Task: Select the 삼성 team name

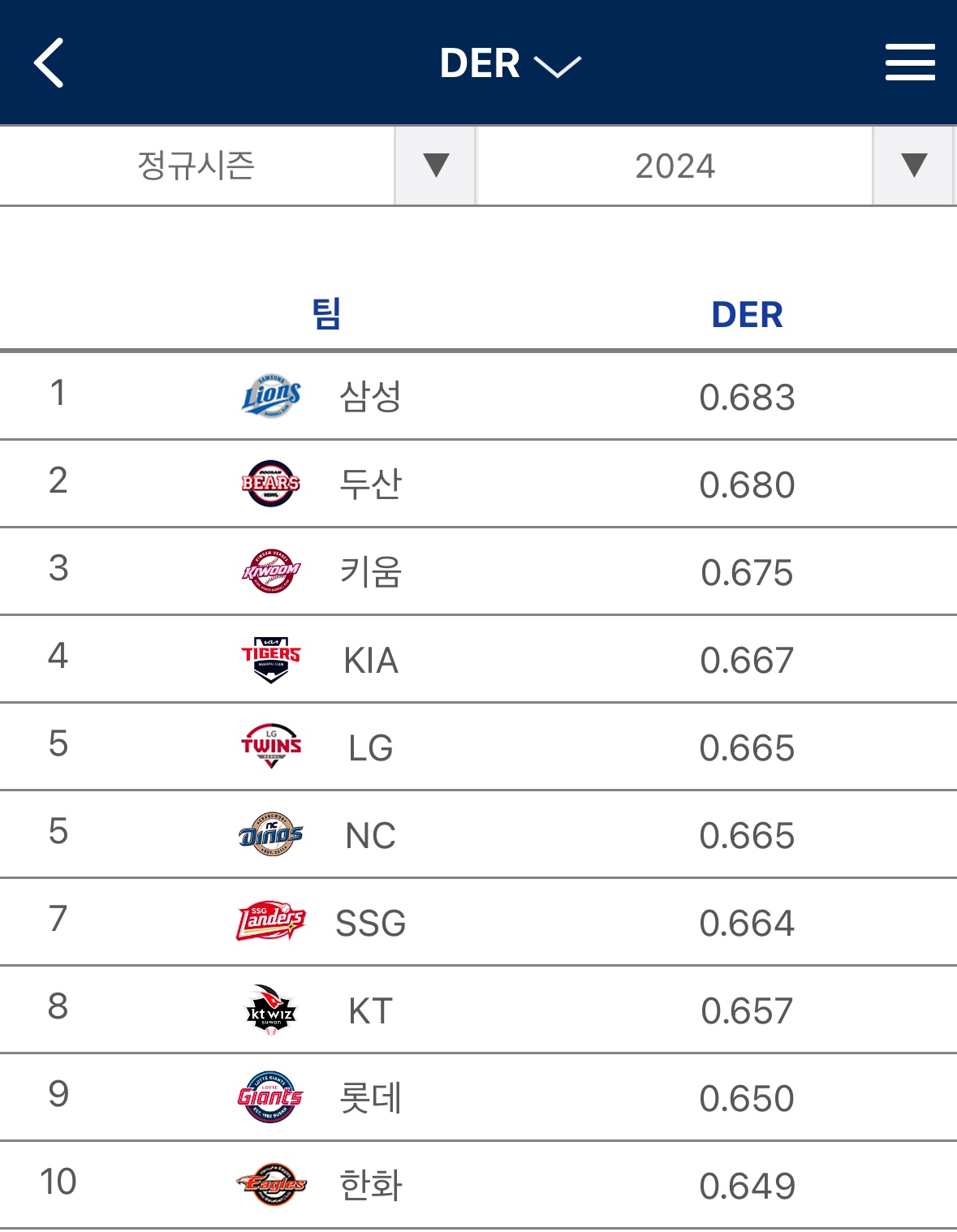Action: (370, 397)
